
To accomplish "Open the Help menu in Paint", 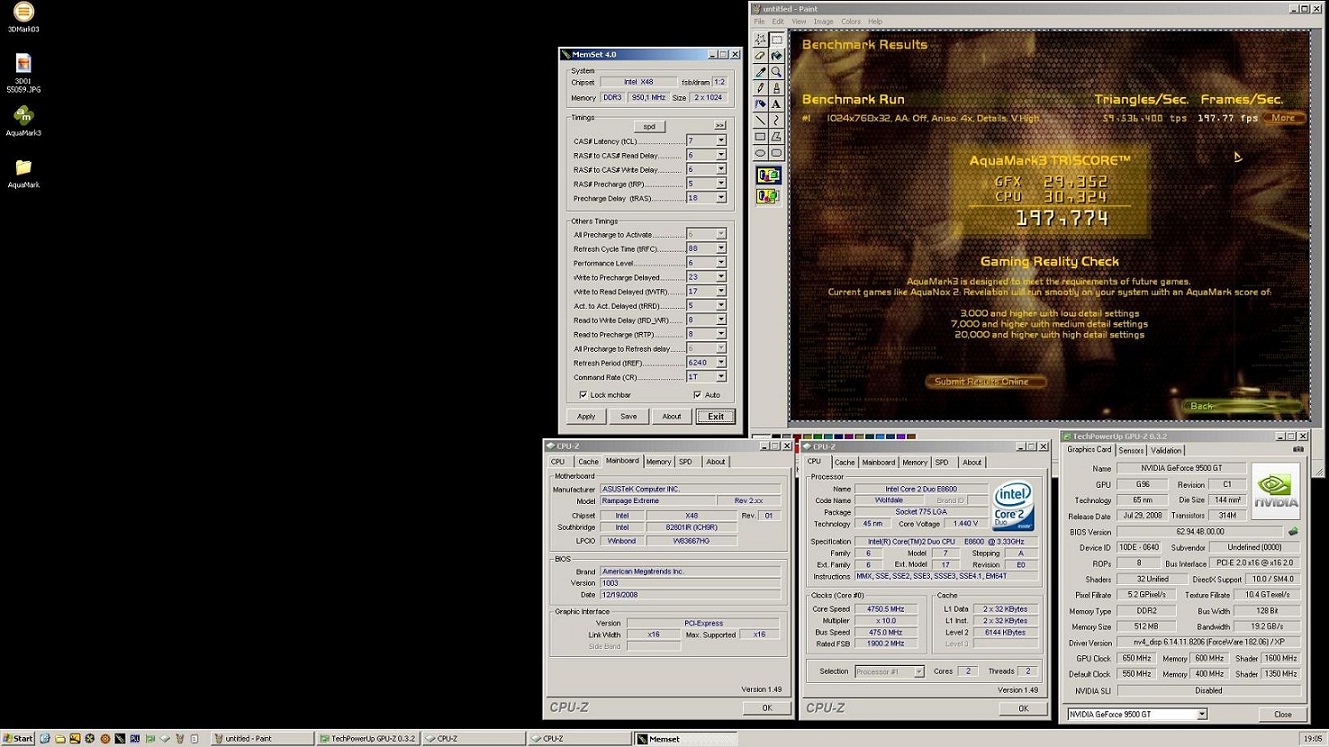I will point(875,21).
